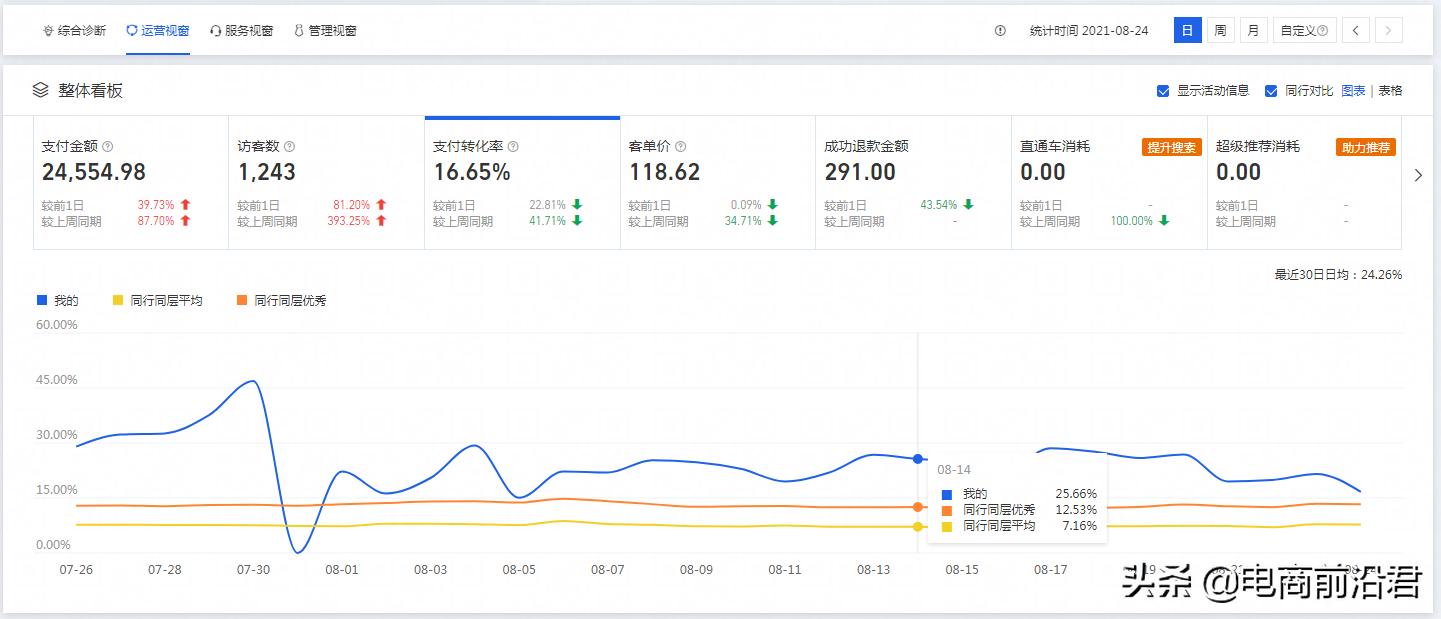The height and width of the screenshot is (619, 1441).
Task: Click help icon next to 支付金额
Action: coord(108,146)
